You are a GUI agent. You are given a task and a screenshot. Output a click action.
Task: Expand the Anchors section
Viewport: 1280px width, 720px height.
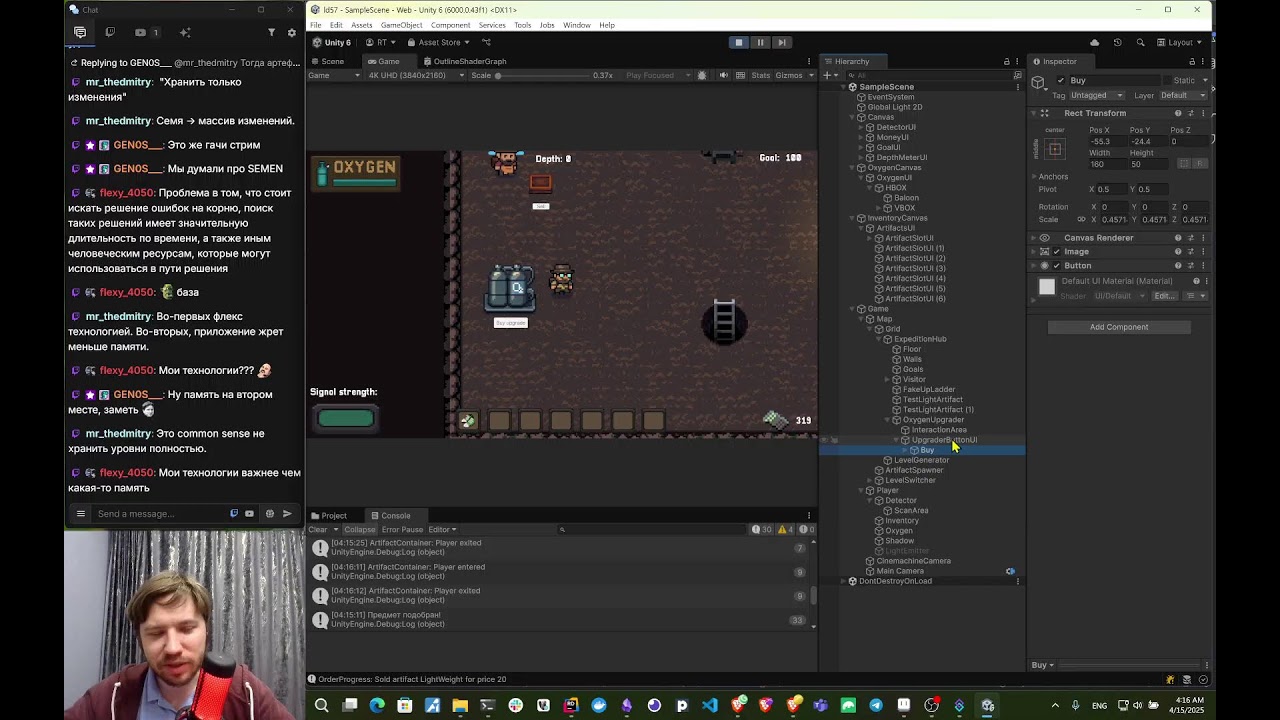1035,176
